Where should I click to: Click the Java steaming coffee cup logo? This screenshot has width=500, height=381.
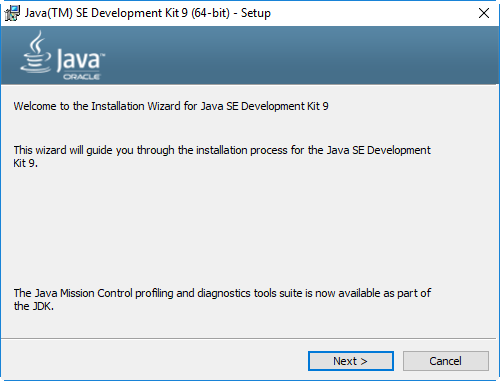tap(36, 52)
